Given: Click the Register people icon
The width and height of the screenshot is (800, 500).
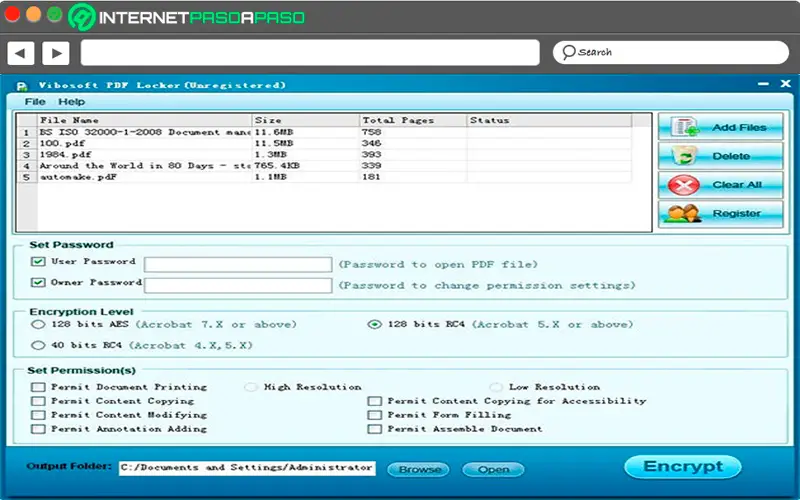Looking at the screenshot, I should click(x=684, y=213).
